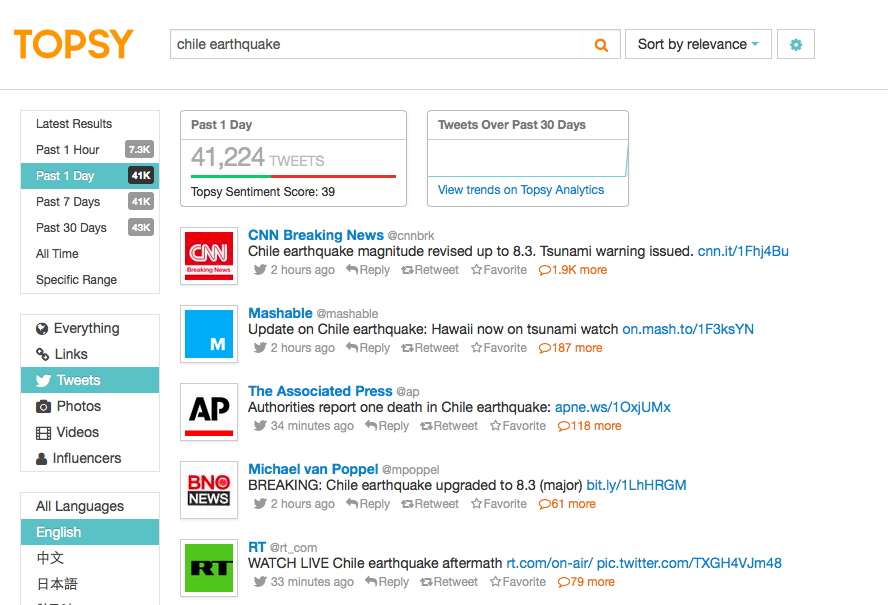888x605 pixels.
Task: Click the TOPSY logo
Action: click(x=74, y=44)
